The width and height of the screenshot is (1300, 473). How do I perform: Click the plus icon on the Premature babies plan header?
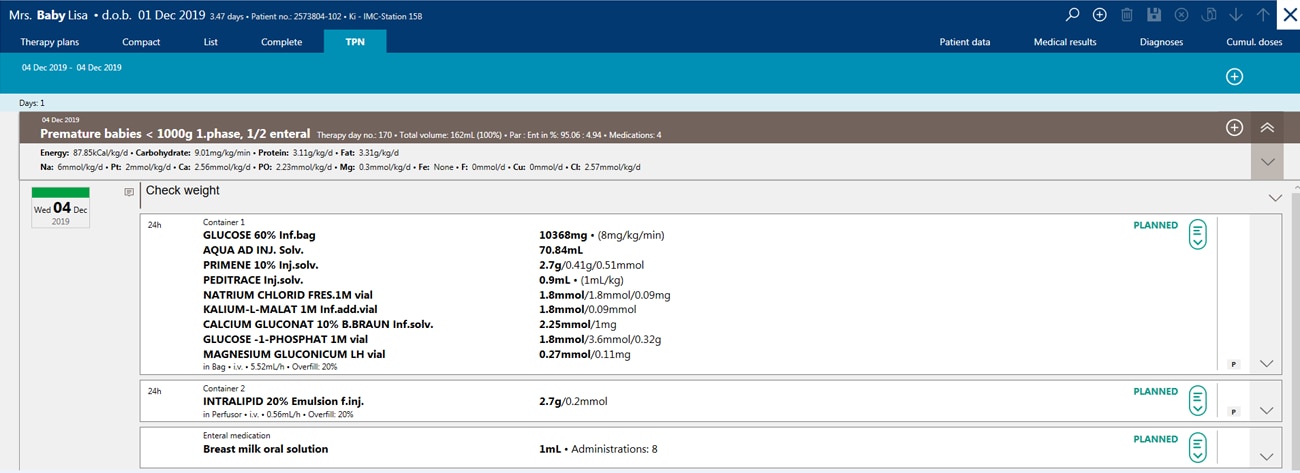pyautogui.click(x=1234, y=127)
